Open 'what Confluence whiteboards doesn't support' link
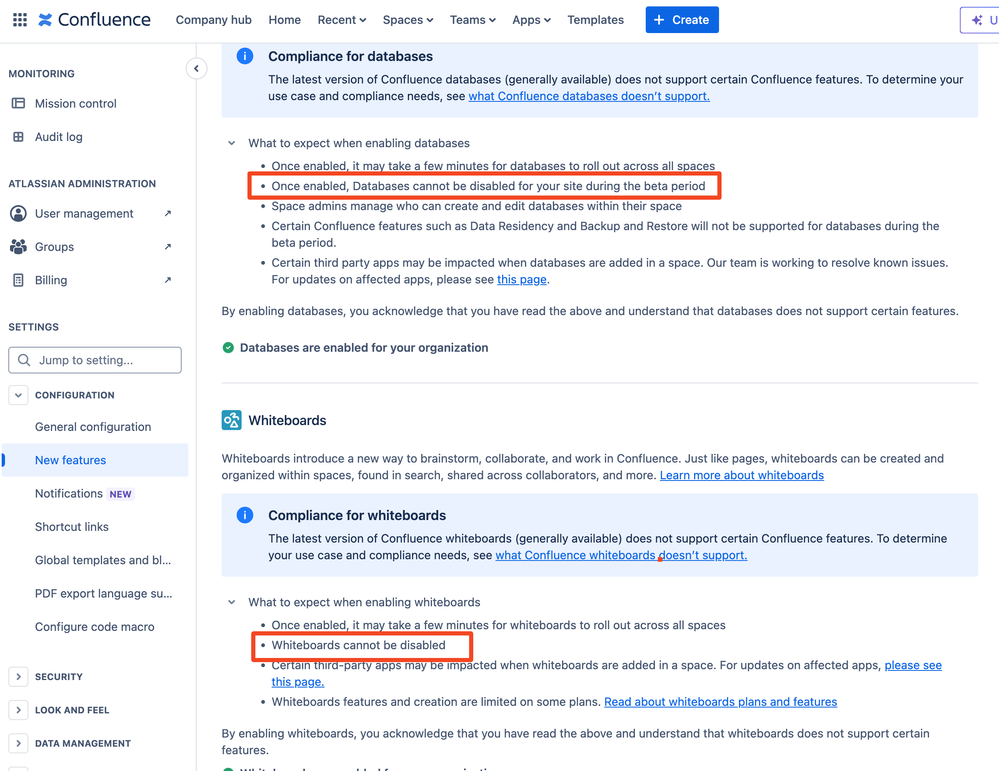This screenshot has height=771, width=999. 621,555
